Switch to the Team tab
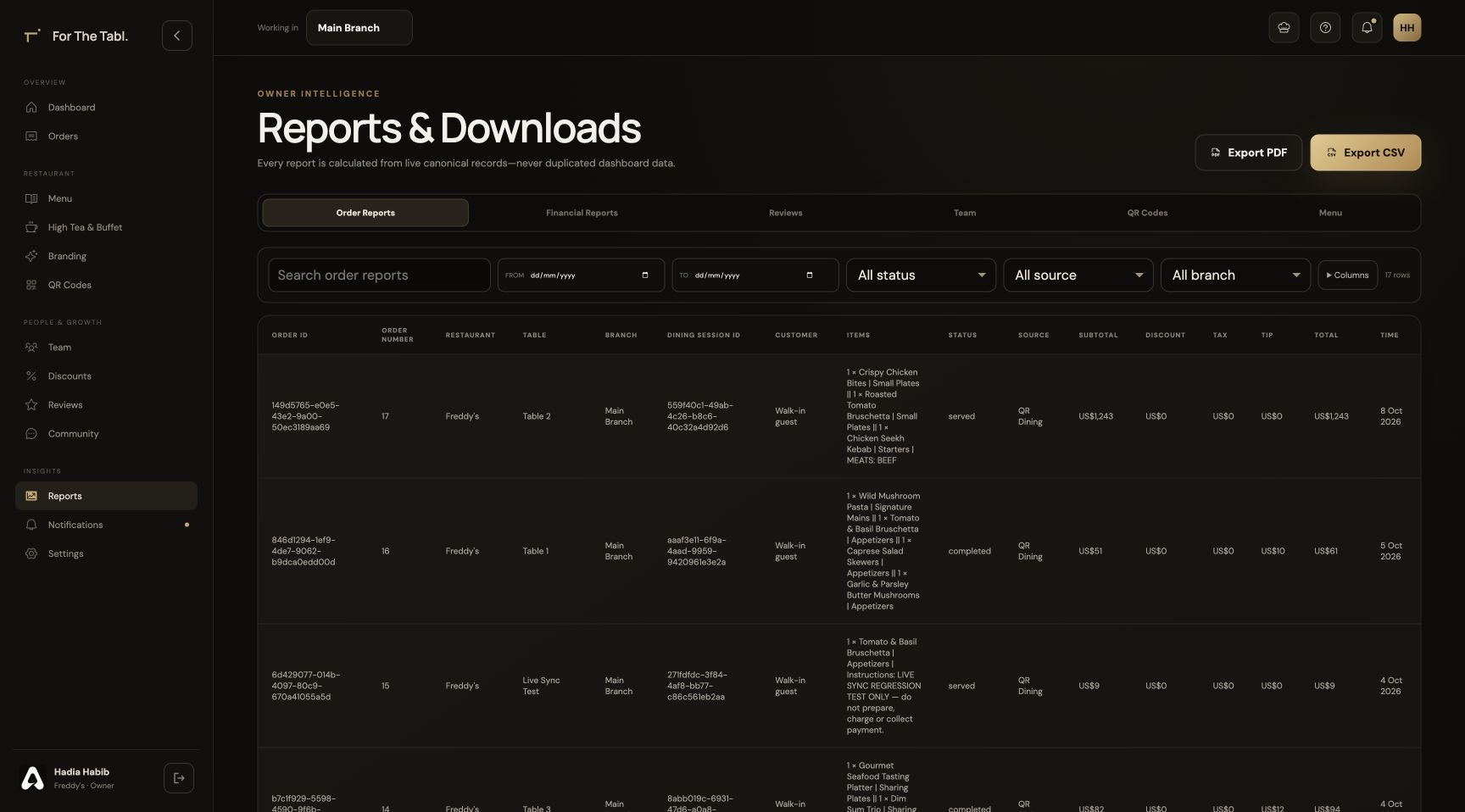1465x812 pixels. [965, 214]
